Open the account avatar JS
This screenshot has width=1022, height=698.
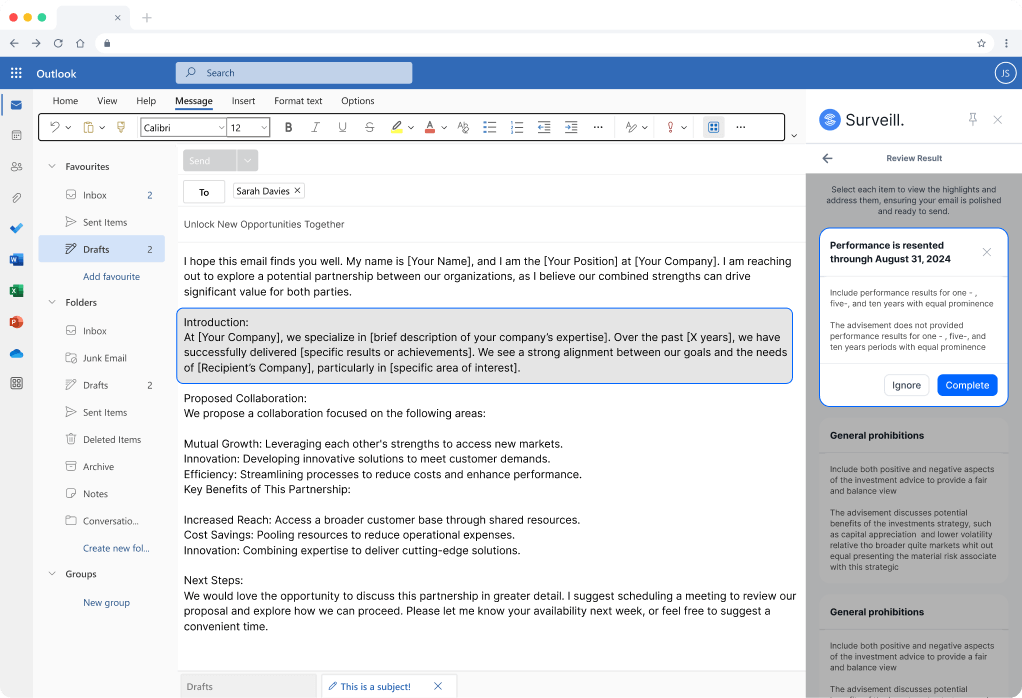pos(1005,73)
